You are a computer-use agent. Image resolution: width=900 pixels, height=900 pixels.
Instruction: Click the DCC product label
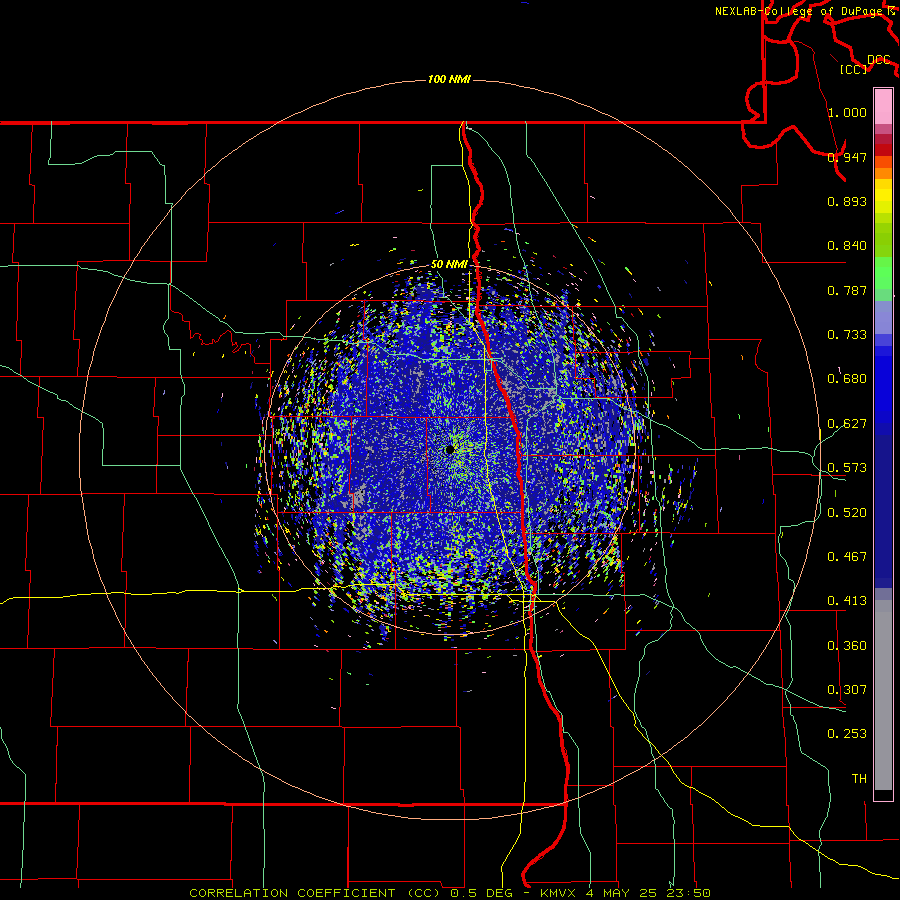click(878, 60)
